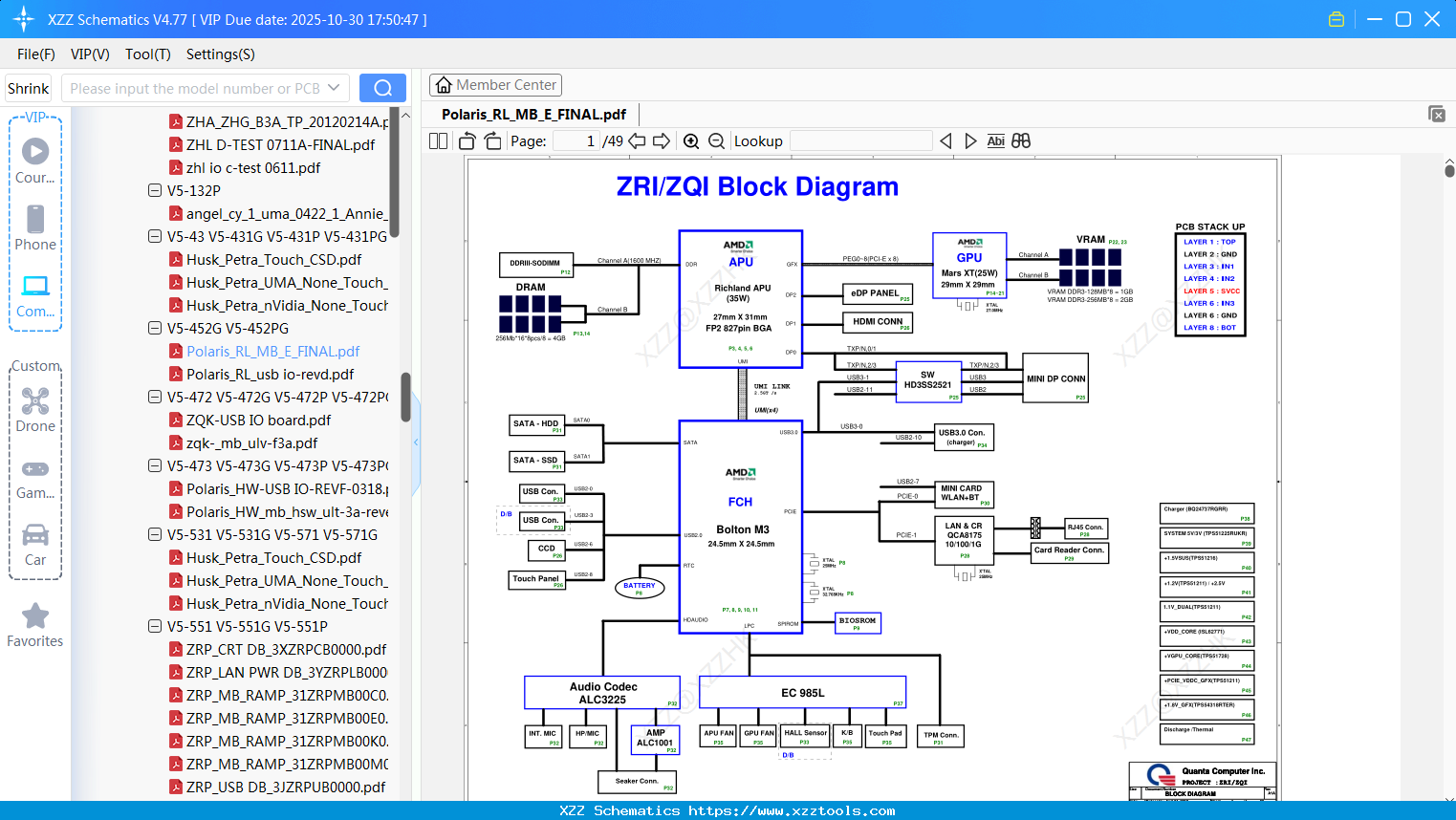Click the file tree vertical scrollbar
Screen dimensions: 1456x820
[405, 397]
